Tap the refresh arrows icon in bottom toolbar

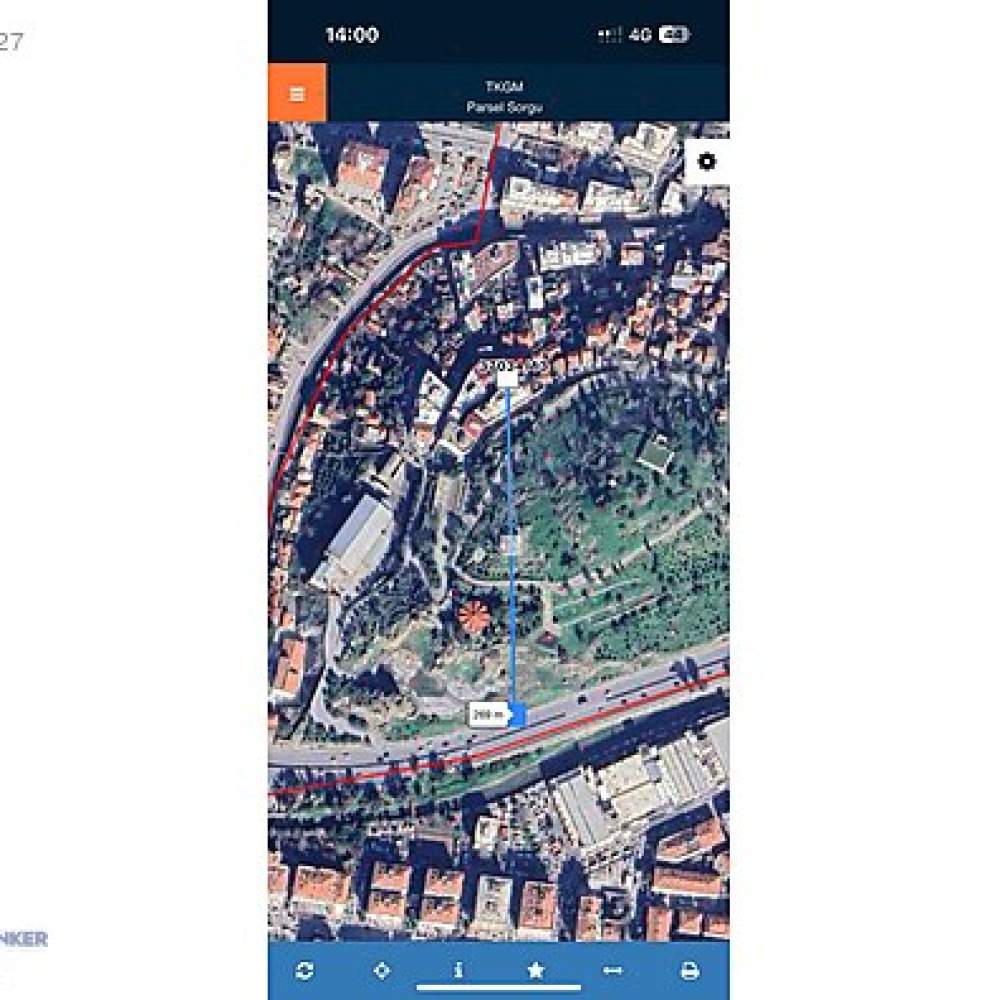304,971
